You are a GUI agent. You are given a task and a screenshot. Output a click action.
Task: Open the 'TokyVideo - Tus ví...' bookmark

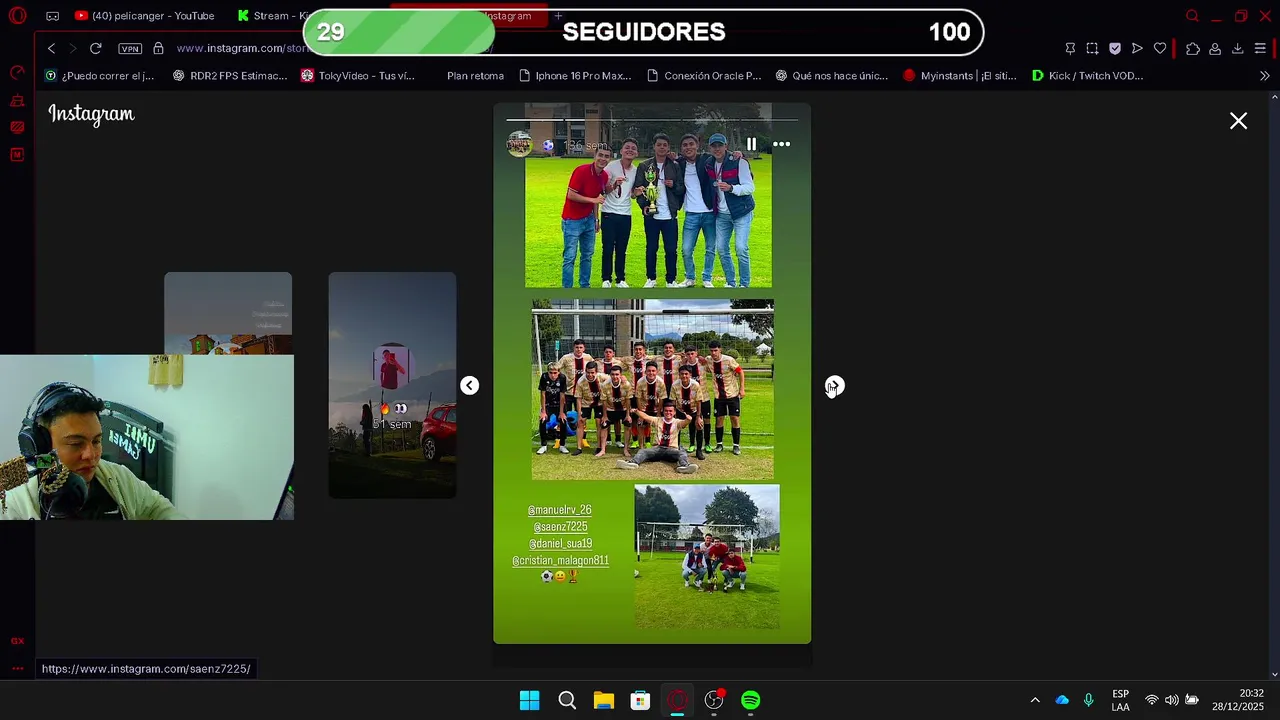tap(358, 75)
